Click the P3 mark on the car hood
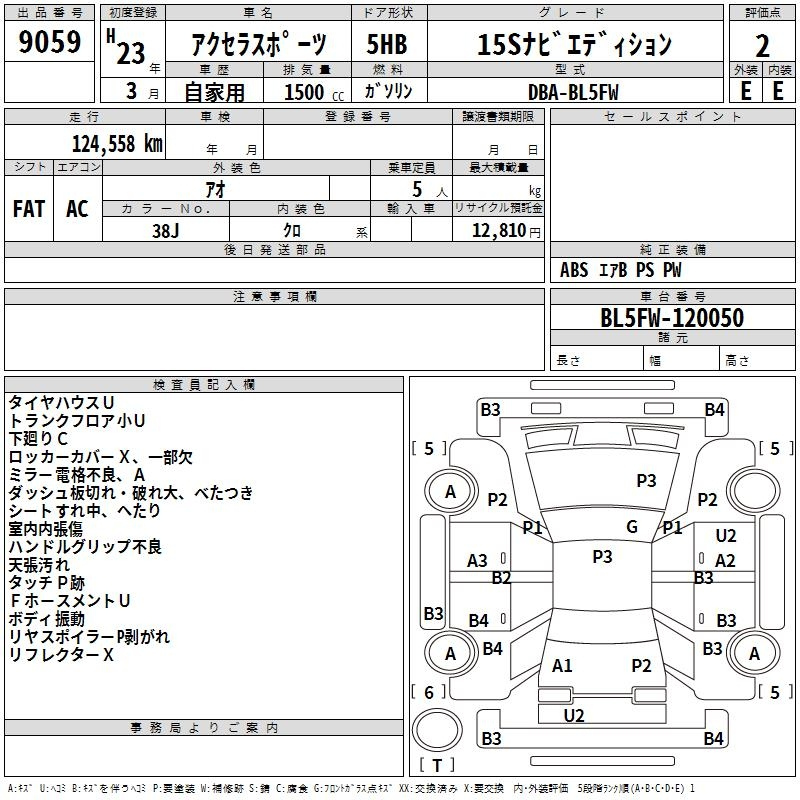 (646, 481)
